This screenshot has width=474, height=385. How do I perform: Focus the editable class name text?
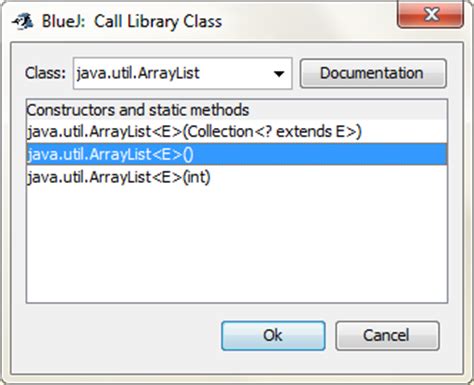(x=172, y=73)
